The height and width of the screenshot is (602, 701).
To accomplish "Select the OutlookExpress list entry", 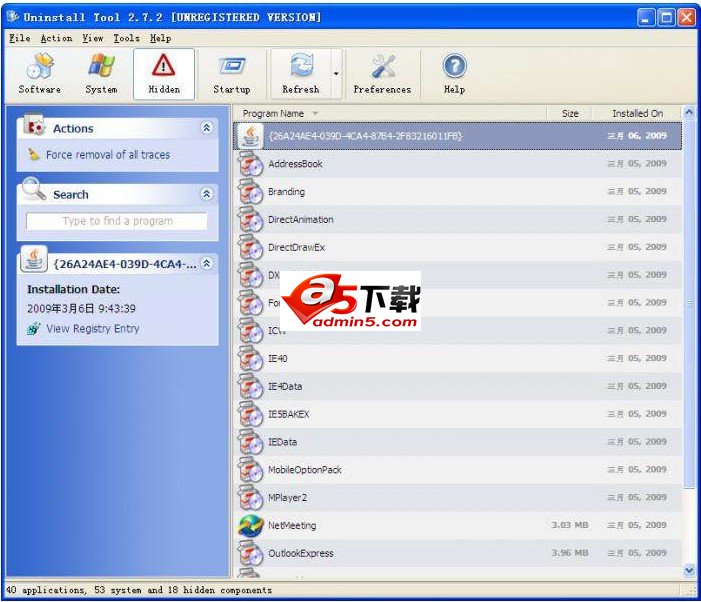I will point(301,553).
